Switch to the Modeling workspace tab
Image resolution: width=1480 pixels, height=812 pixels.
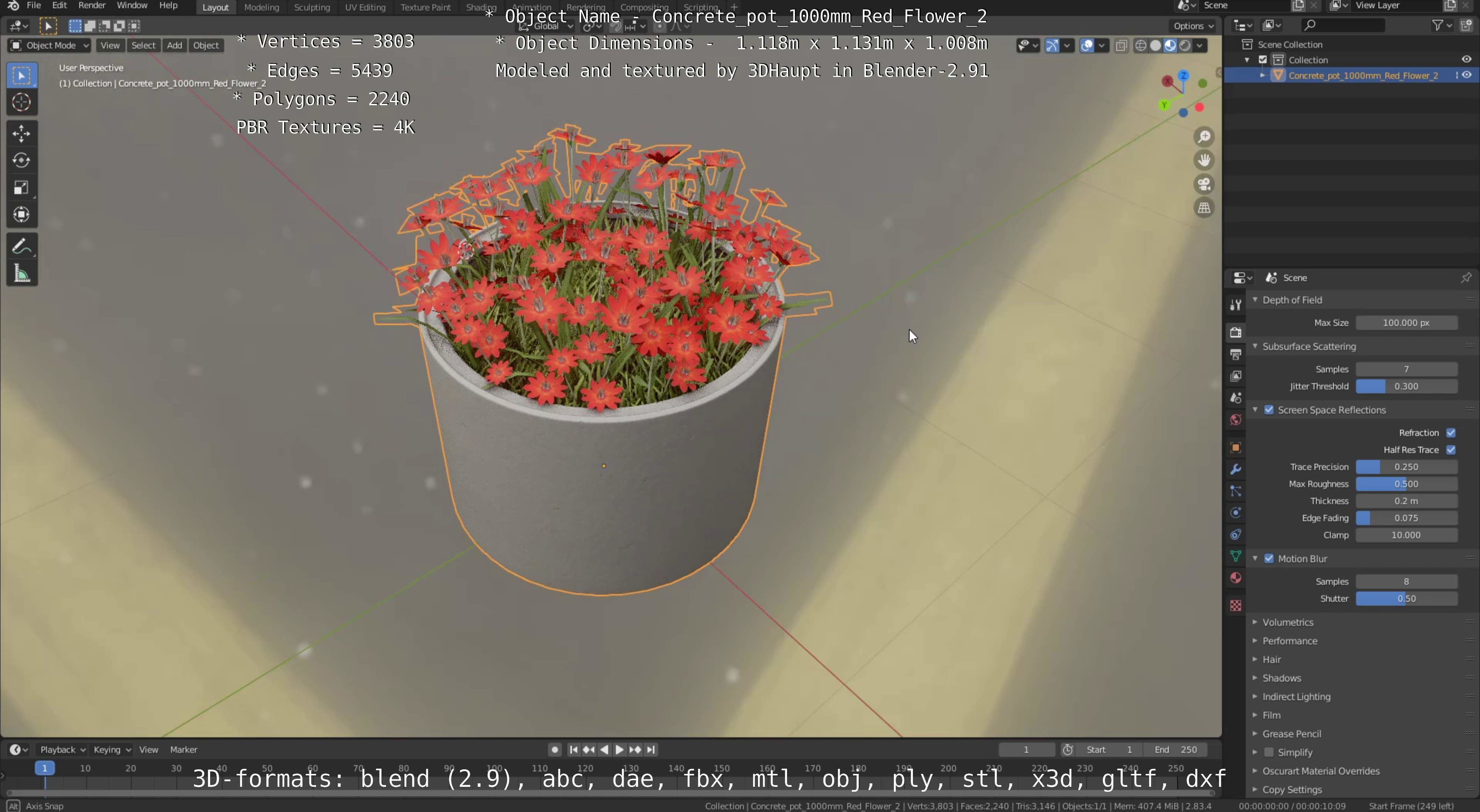point(262,7)
